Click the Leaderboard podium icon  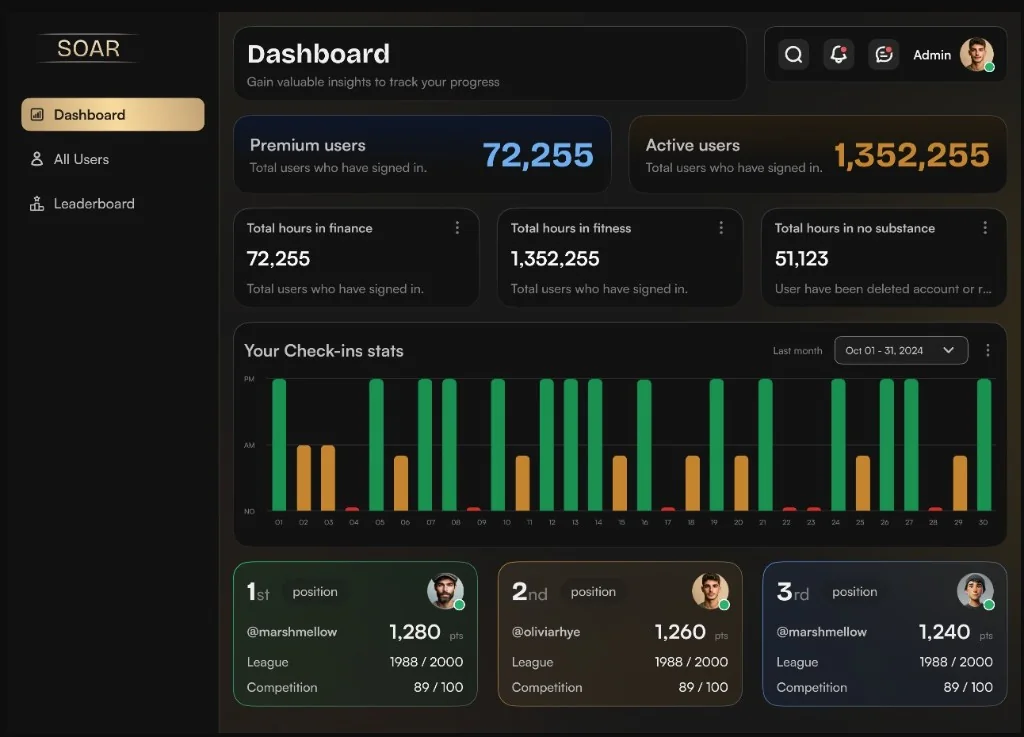click(x=37, y=204)
